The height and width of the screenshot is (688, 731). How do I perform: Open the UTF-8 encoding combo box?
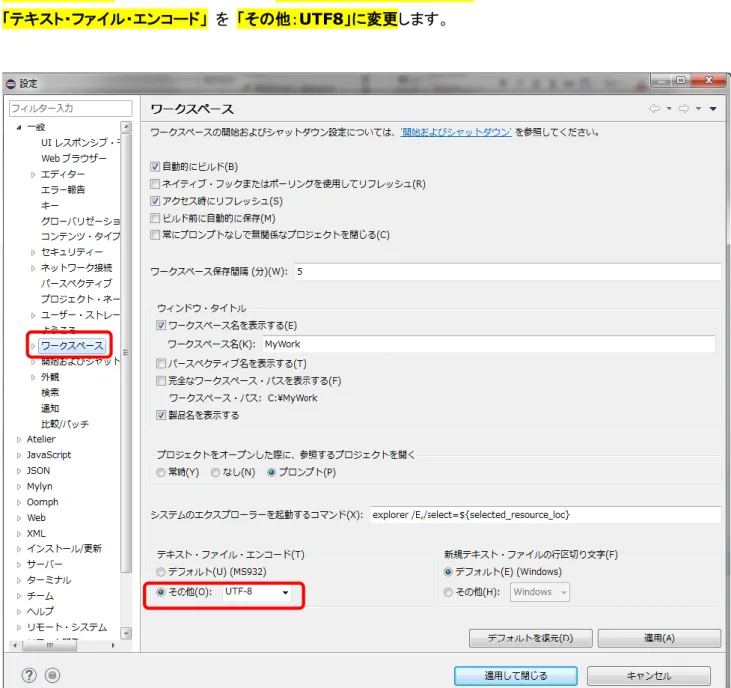256,592
